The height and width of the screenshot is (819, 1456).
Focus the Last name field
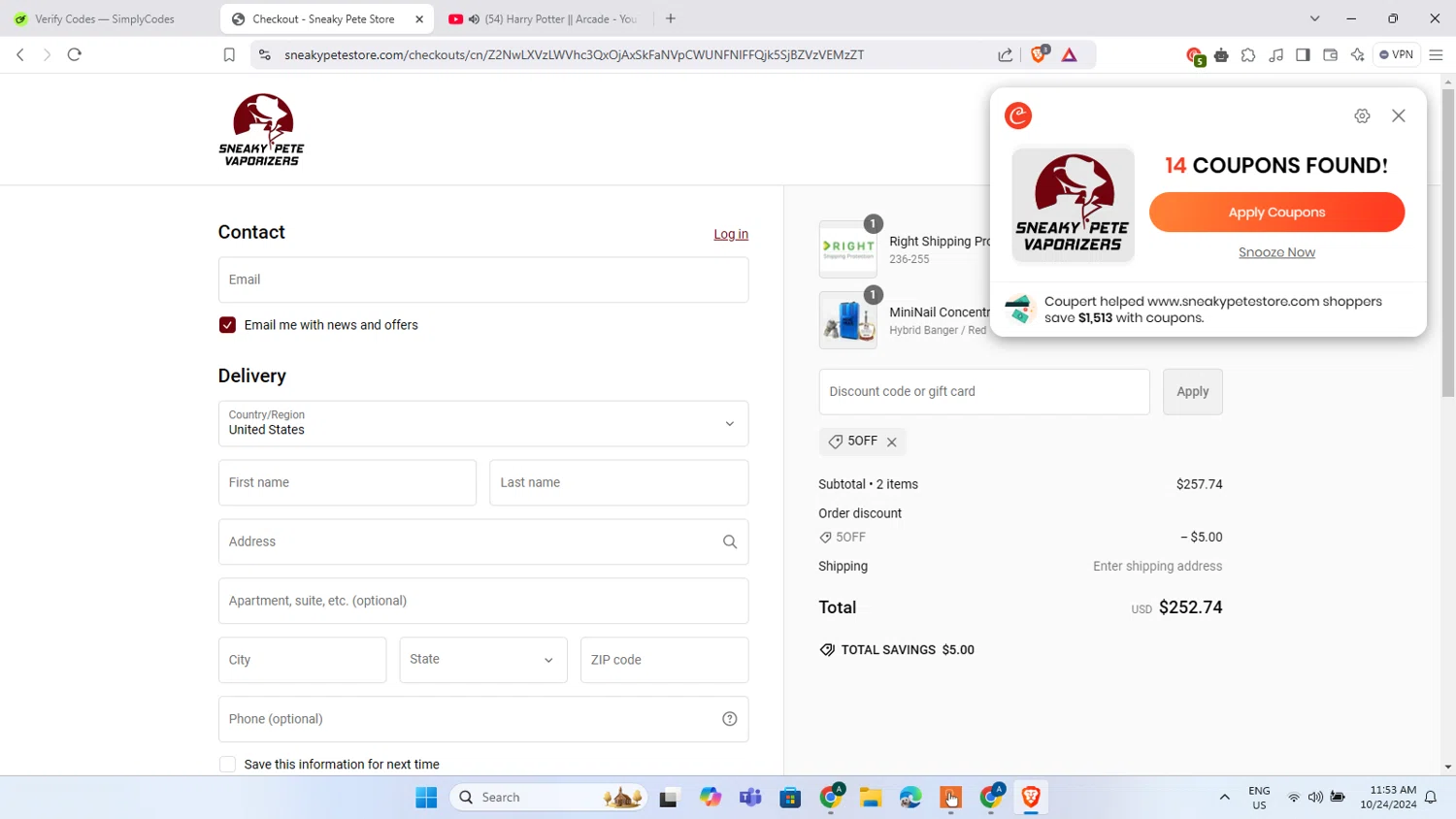(618, 482)
